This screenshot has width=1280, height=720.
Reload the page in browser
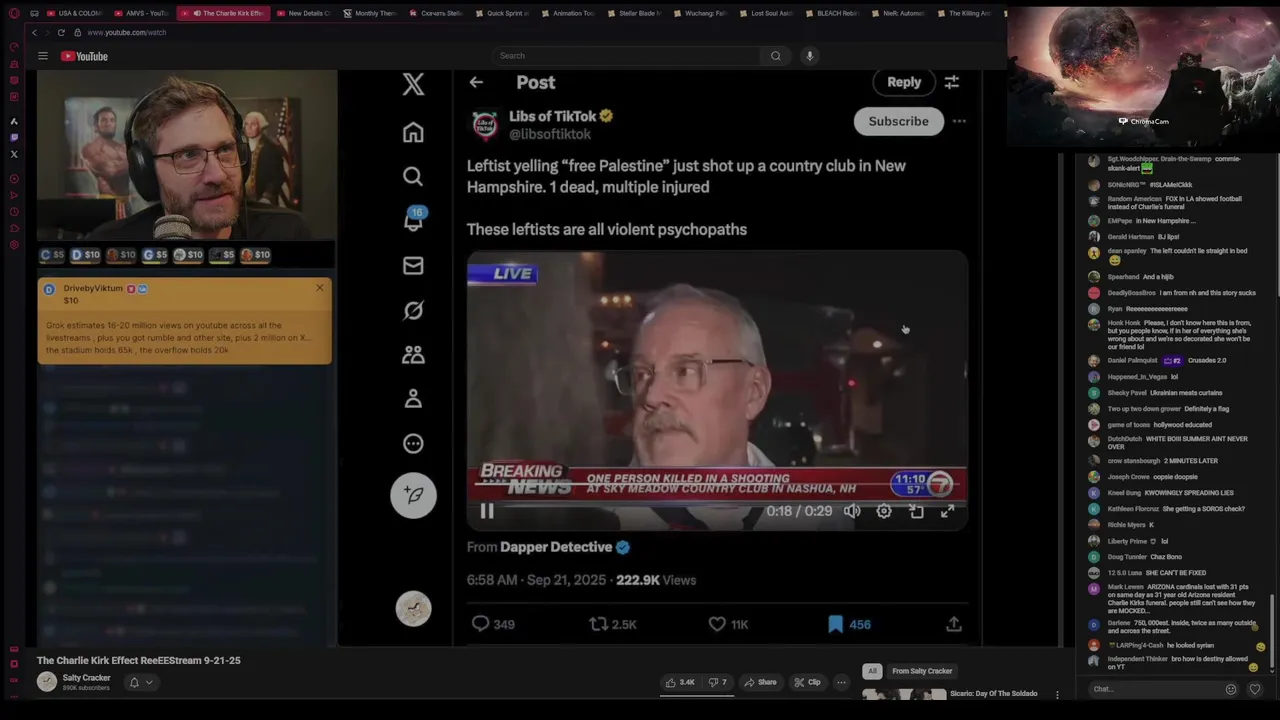pyautogui.click(x=61, y=32)
